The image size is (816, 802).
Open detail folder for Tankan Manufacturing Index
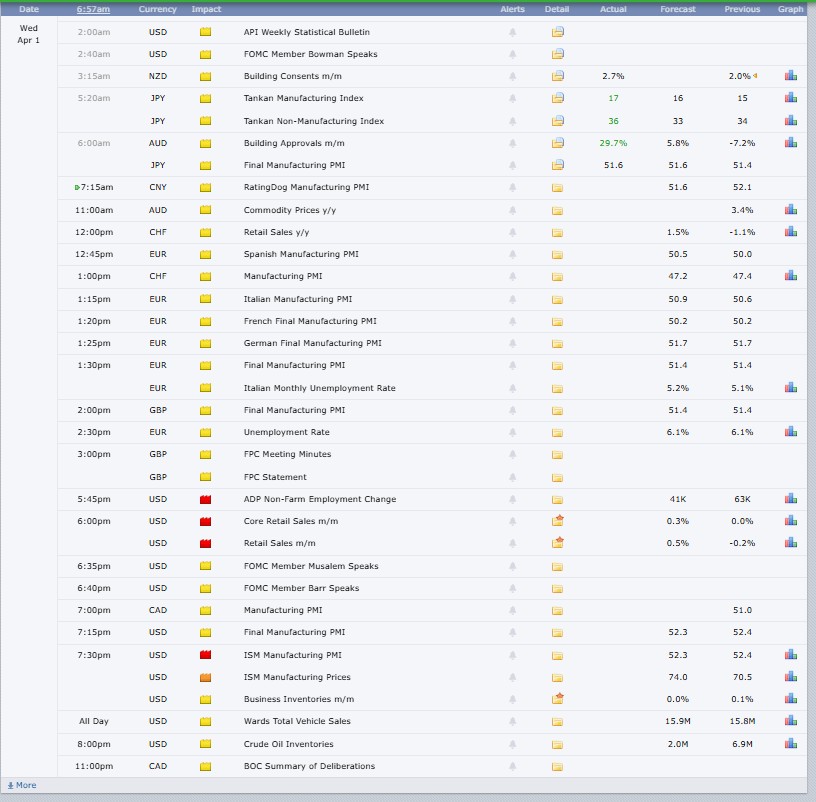pos(558,98)
